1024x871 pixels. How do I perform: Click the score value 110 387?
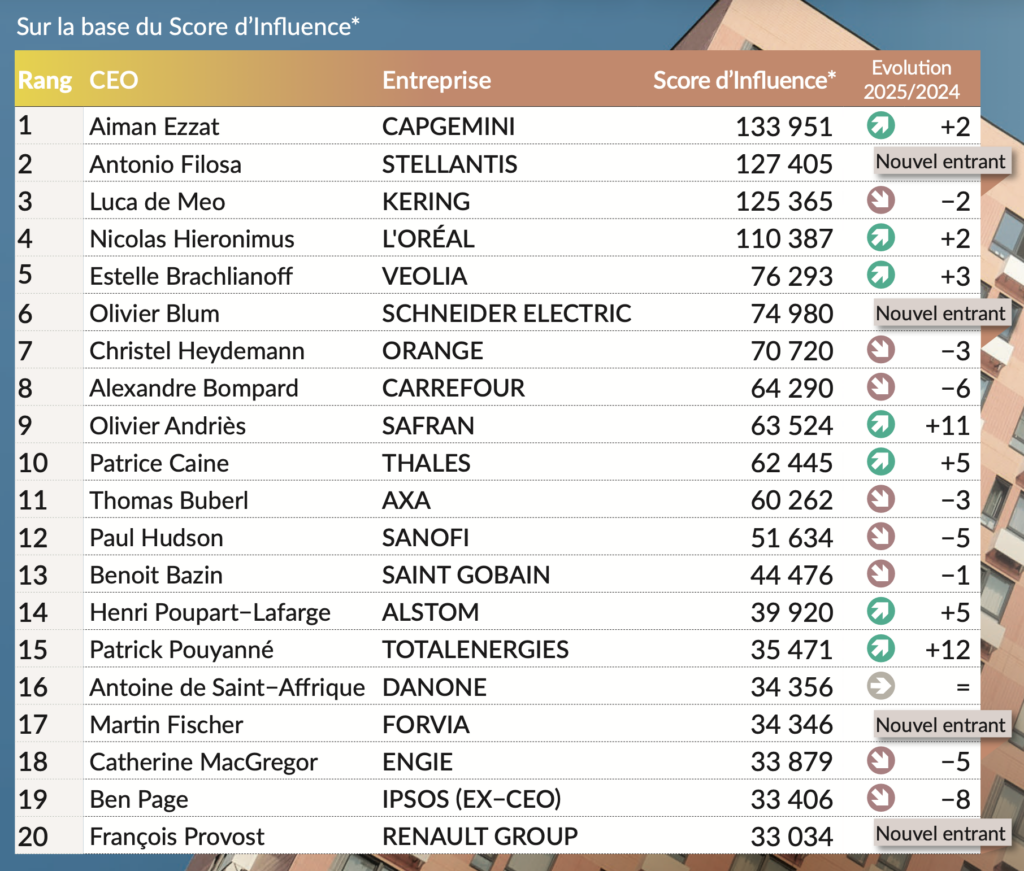(784, 239)
